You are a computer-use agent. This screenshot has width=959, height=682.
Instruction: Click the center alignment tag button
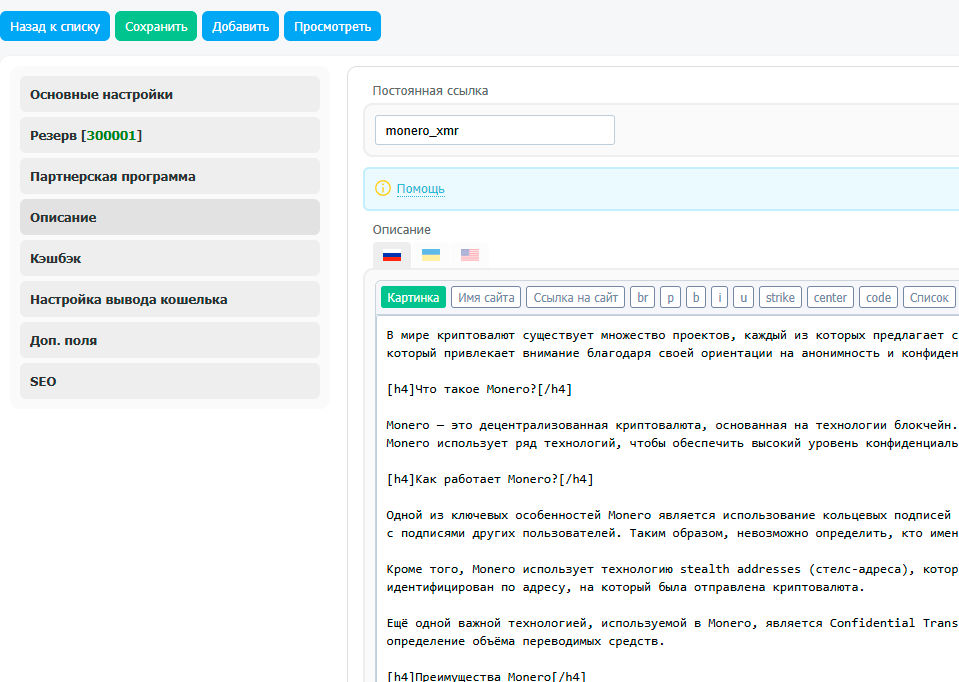830,297
